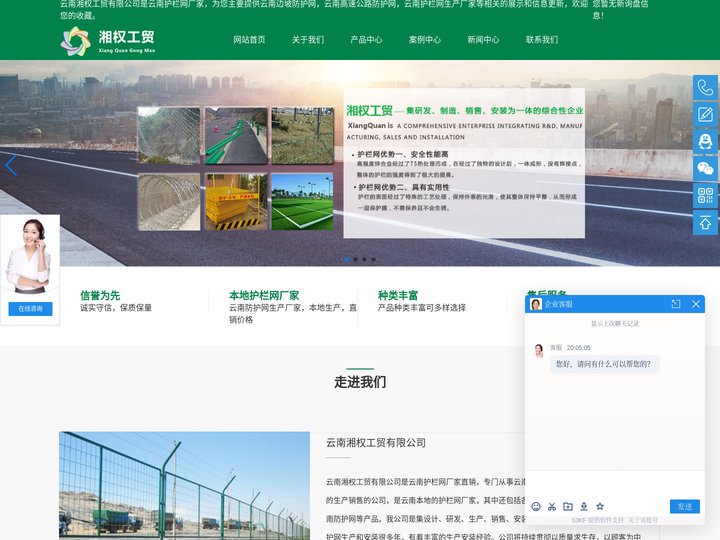Click the 信誉为先 heading
The height and width of the screenshot is (540, 720).
pyautogui.click(x=100, y=295)
